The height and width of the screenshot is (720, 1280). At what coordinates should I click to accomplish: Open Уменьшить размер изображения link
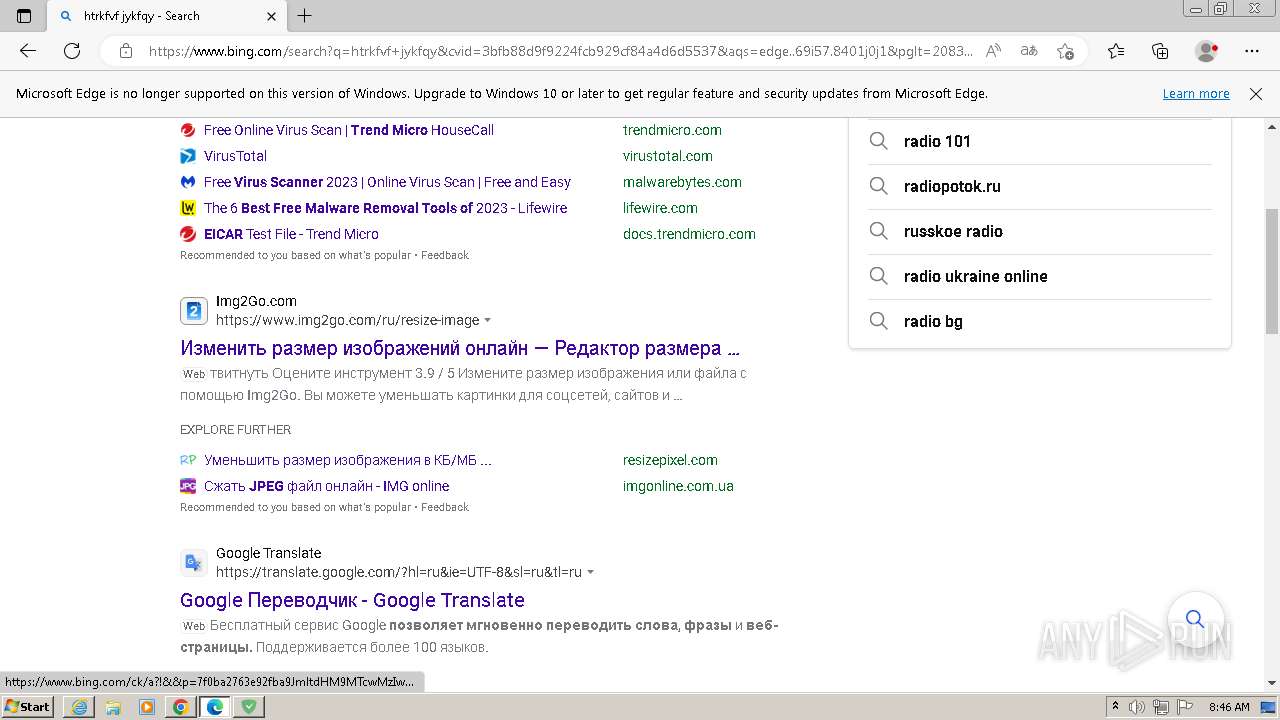(x=348, y=460)
